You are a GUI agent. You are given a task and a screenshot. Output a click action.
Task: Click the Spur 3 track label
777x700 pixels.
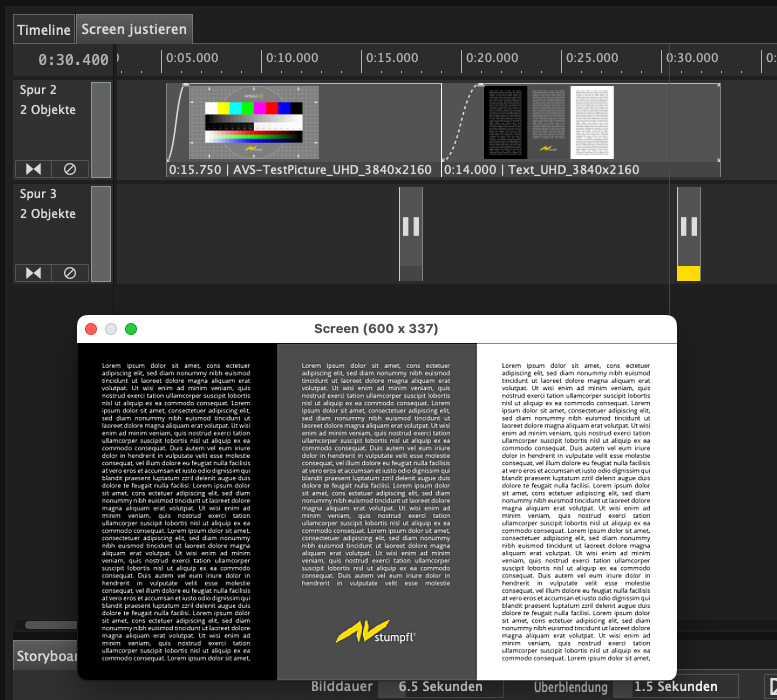click(x=38, y=194)
